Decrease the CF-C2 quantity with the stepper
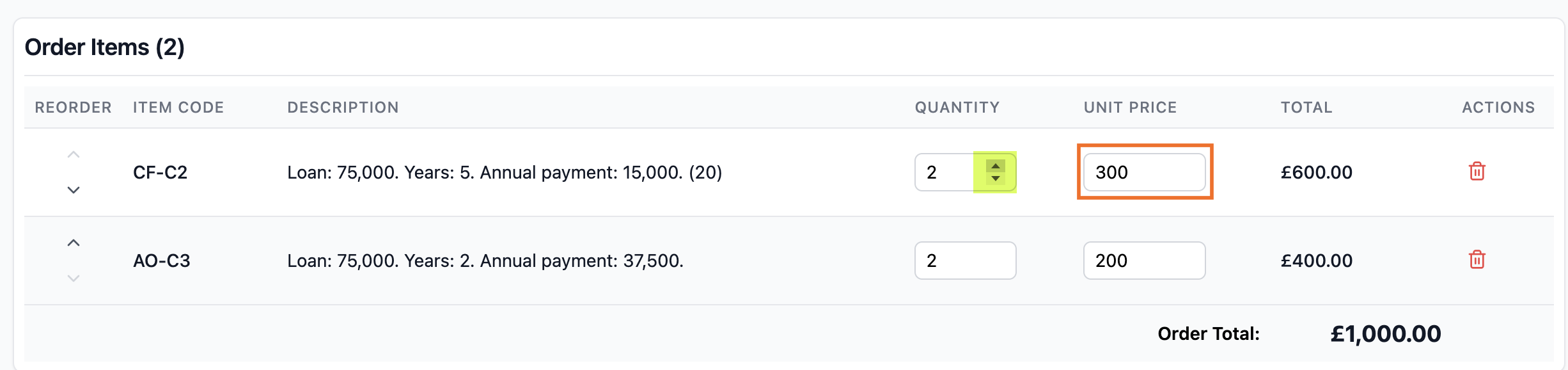Image resolution: width=1568 pixels, height=370 pixels. point(995,179)
